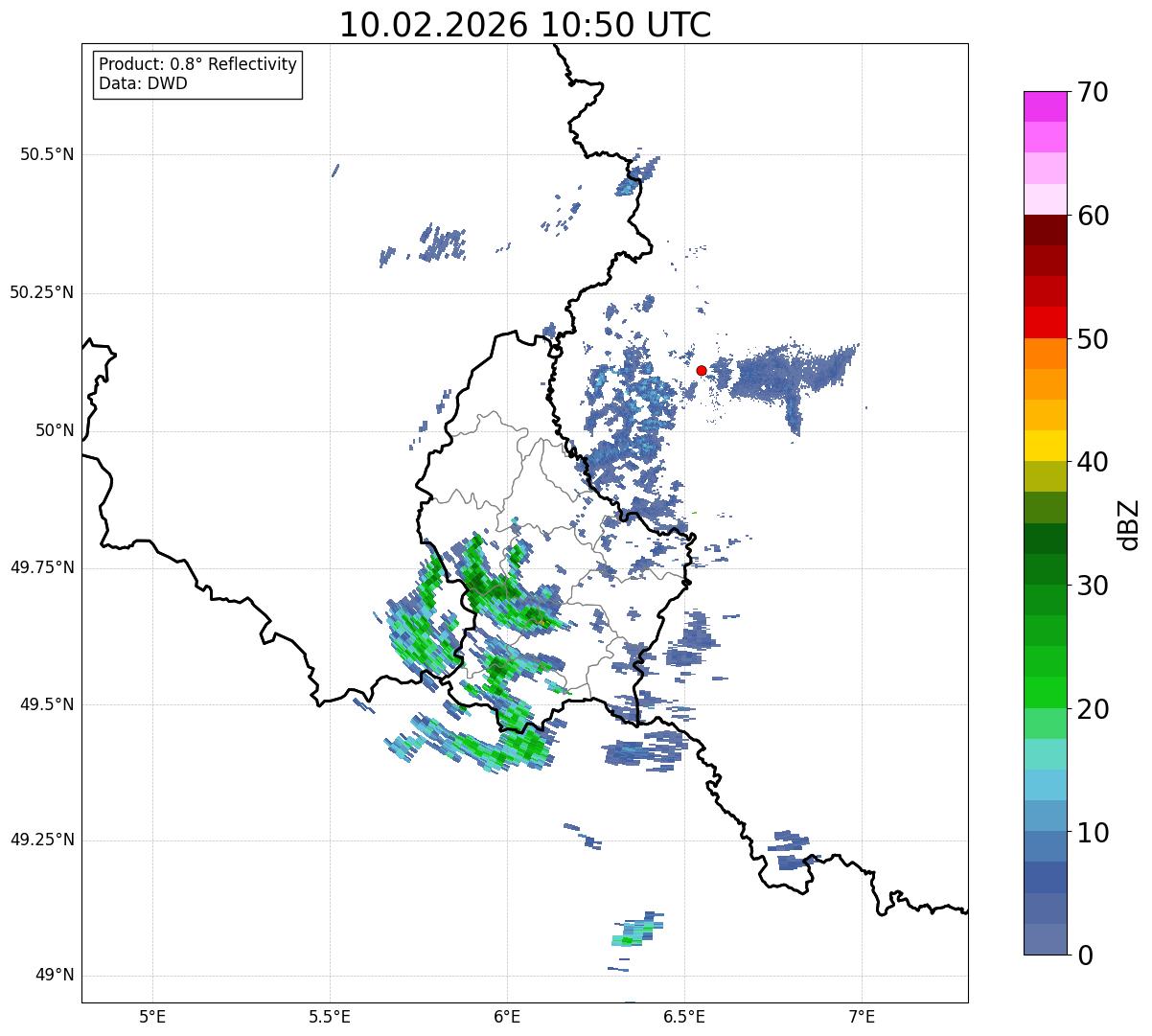Click the colorbar tick label '0'
Screen dimensions: 1152x1036
[1084, 955]
